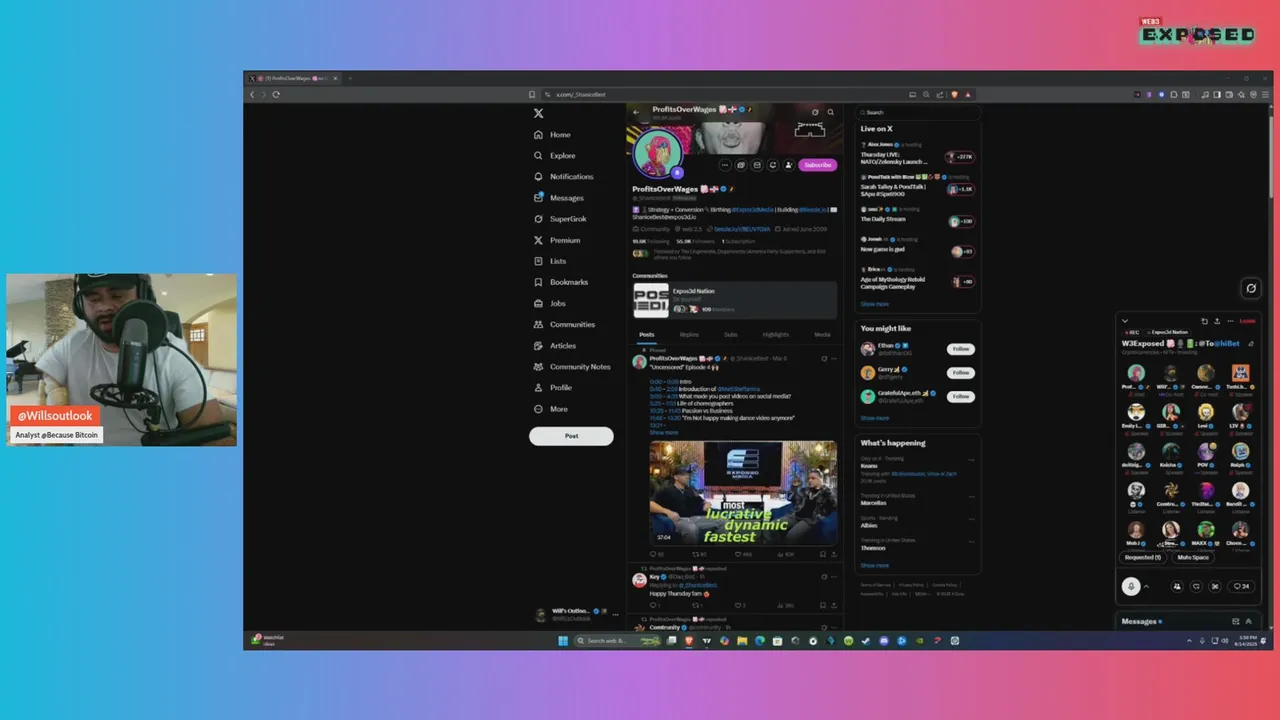Image resolution: width=1280 pixels, height=720 pixels.
Task: Open the profile three-dot options button
Action: click(725, 165)
